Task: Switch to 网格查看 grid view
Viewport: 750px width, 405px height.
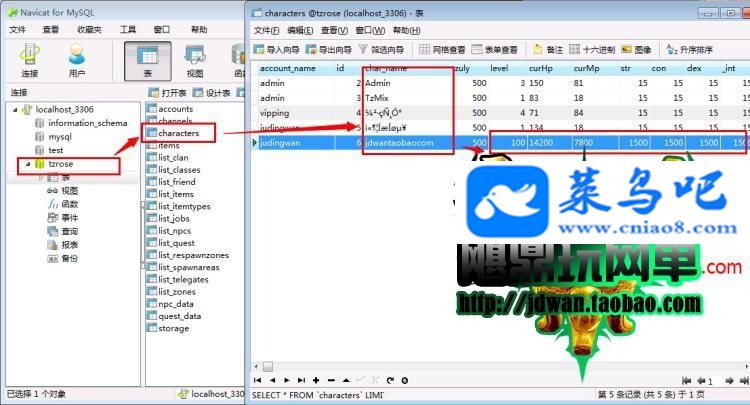Action: click(442, 50)
